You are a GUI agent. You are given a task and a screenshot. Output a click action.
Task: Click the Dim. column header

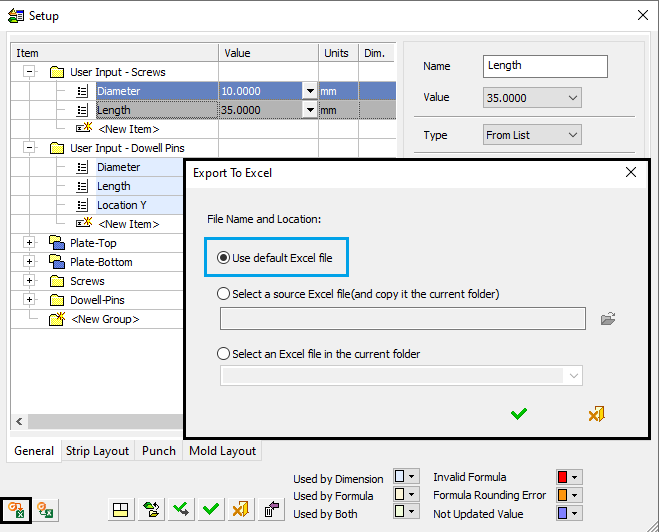[x=377, y=53]
